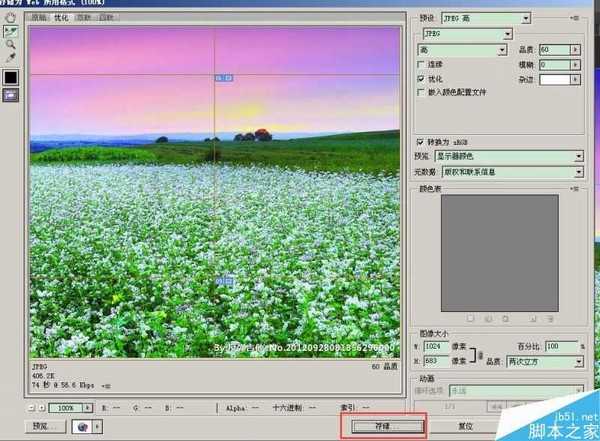Viewport: 600px width, 441px height.
Task: Select the Slice Select tool
Action: tap(11, 33)
